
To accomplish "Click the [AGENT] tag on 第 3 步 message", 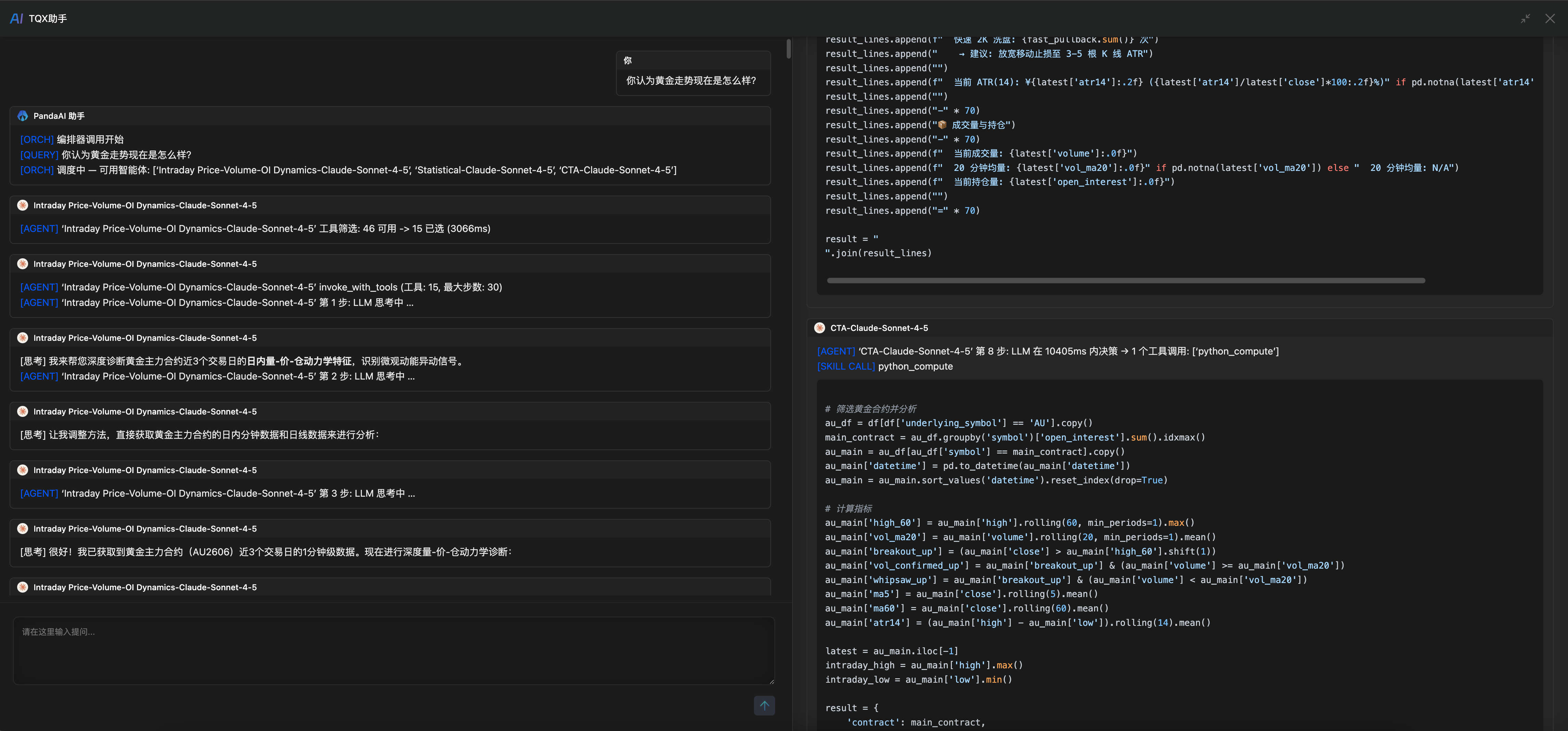I will click(39, 493).
